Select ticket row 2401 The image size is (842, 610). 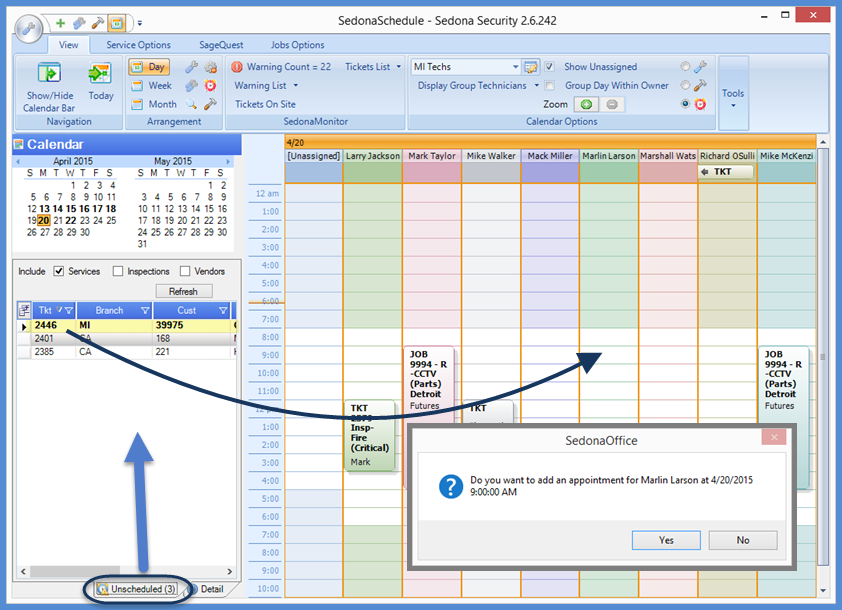127,338
